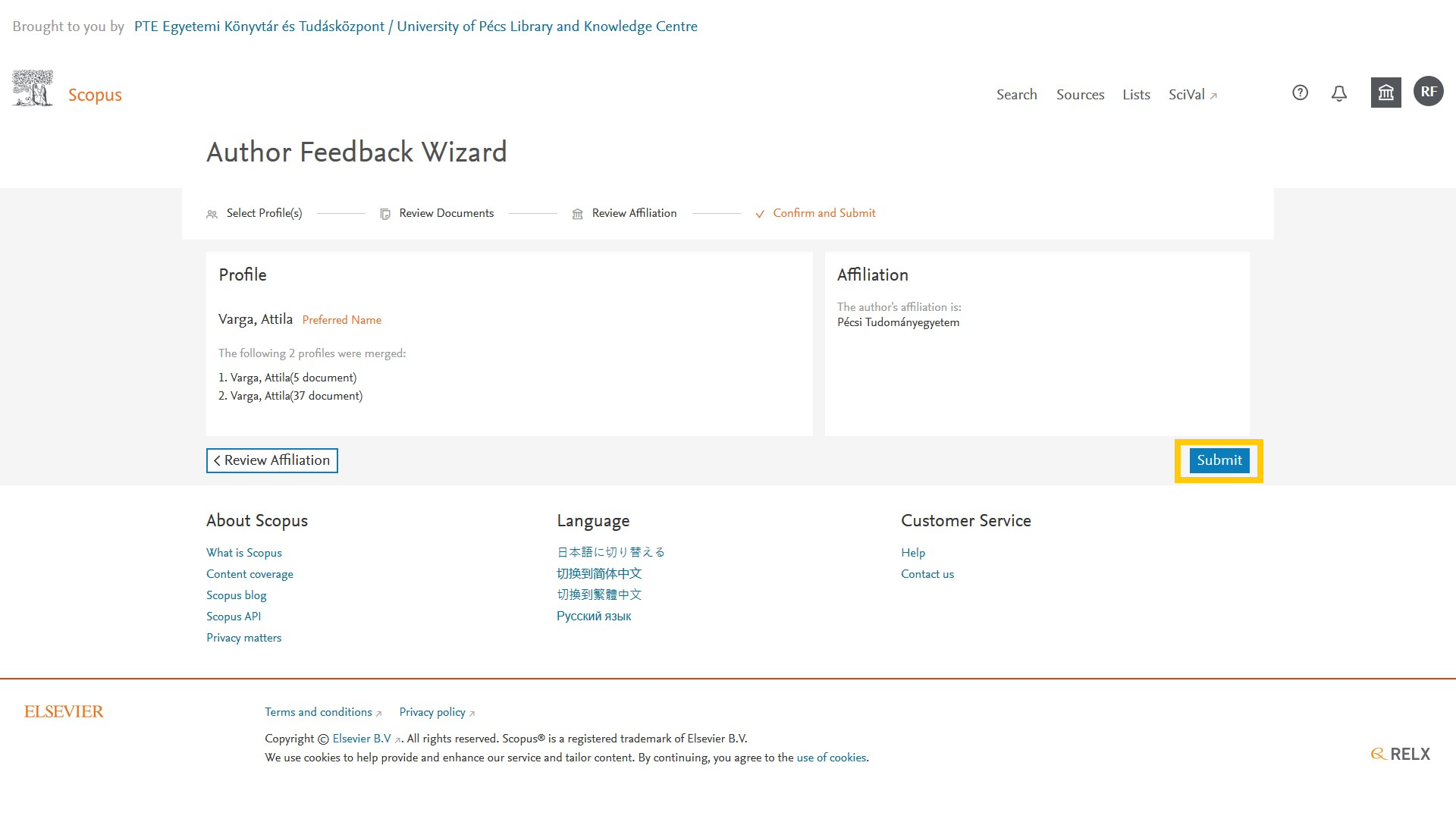Open the Lists menu item
Screen dimensions: 1456x819
(1136, 95)
